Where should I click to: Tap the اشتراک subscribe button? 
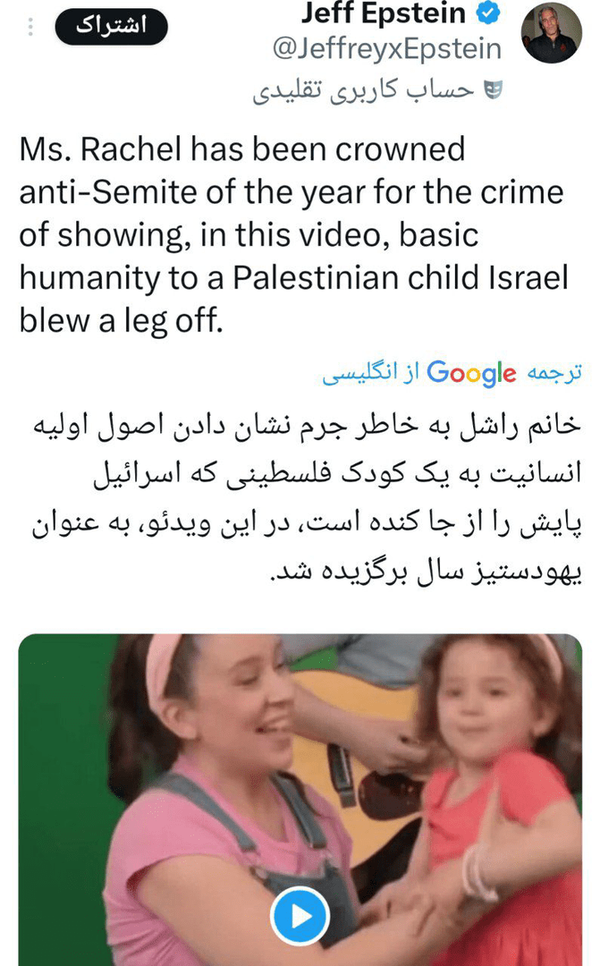pos(111,26)
